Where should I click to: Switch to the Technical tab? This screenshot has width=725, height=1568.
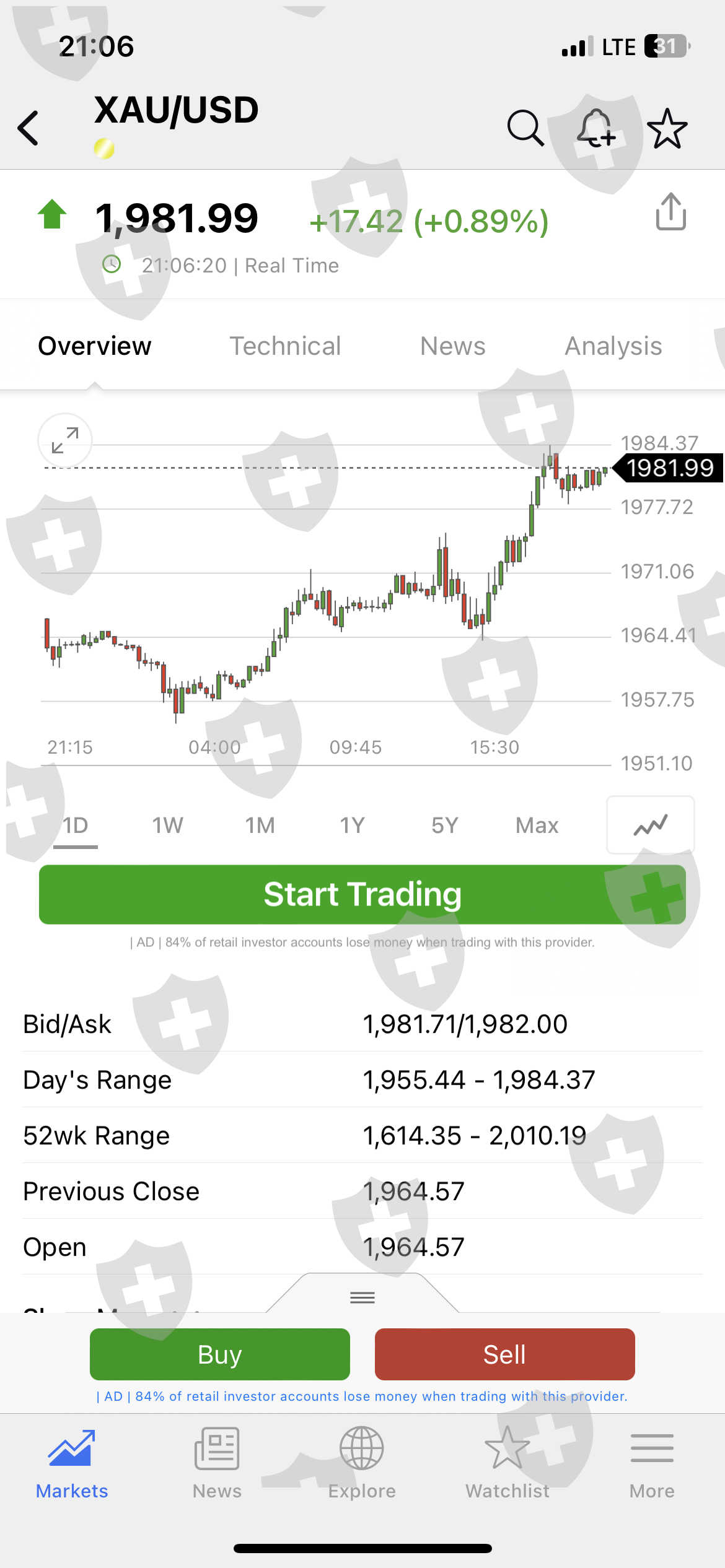285,346
